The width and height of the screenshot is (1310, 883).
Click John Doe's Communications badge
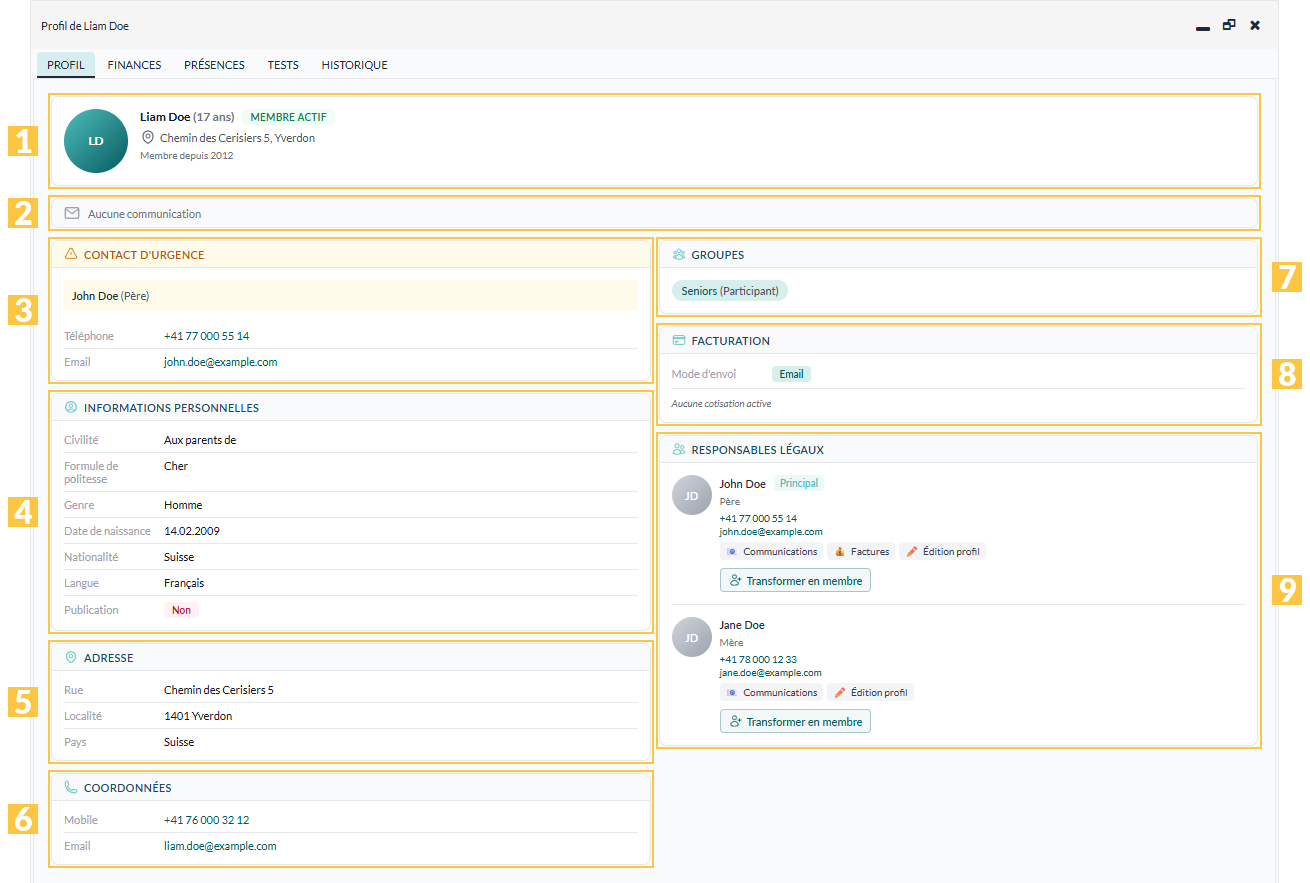point(771,551)
